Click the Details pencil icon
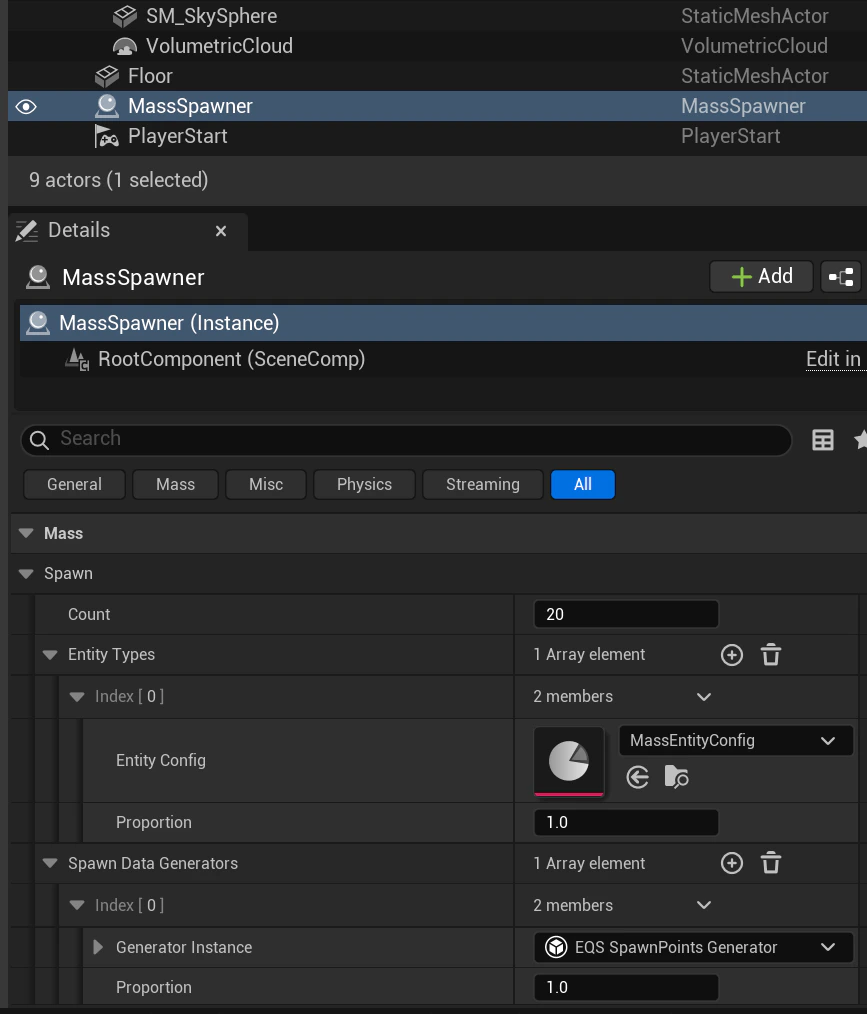Viewport: 867px width, 1014px height. coord(27,231)
